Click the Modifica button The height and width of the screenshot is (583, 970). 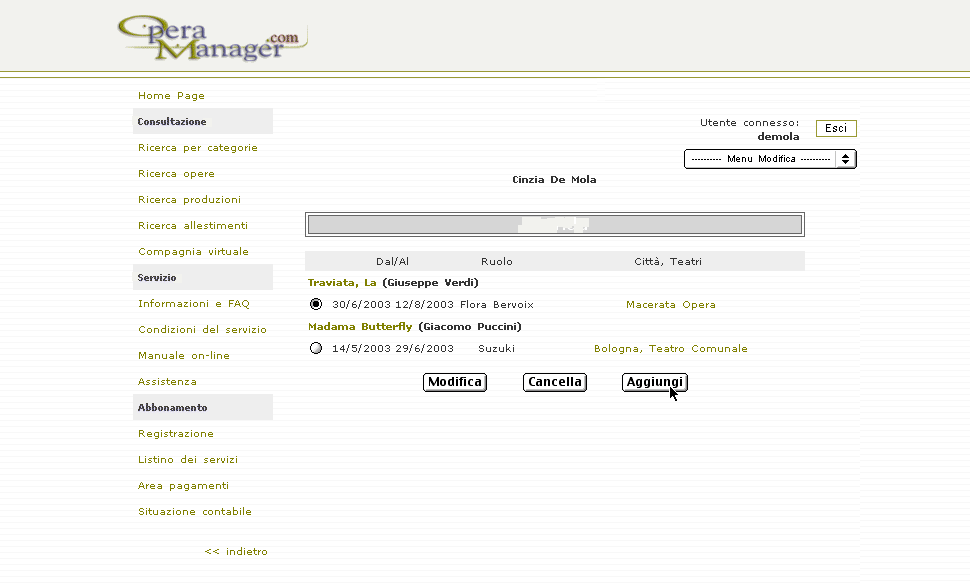point(455,382)
